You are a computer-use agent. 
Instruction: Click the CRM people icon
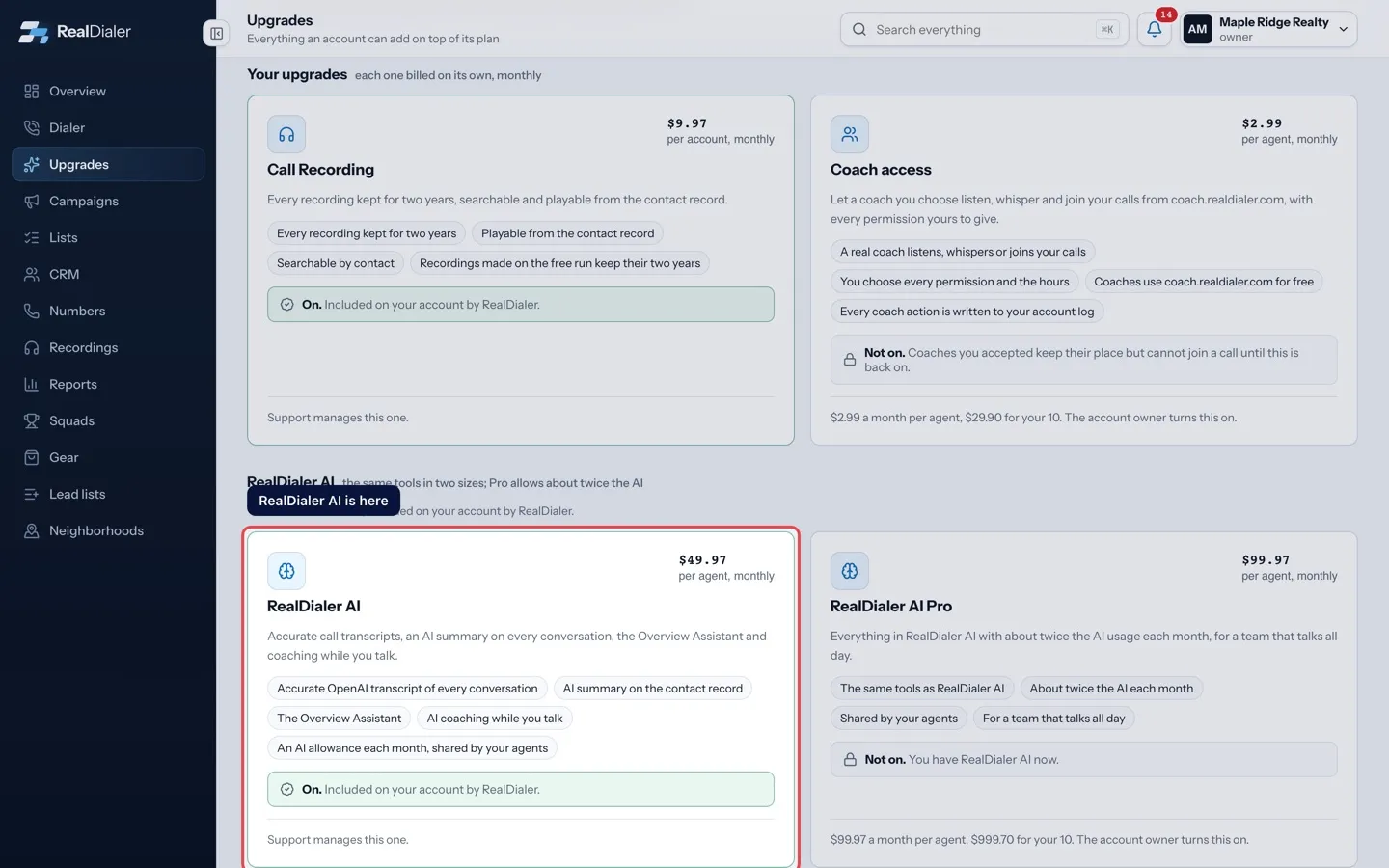32,274
